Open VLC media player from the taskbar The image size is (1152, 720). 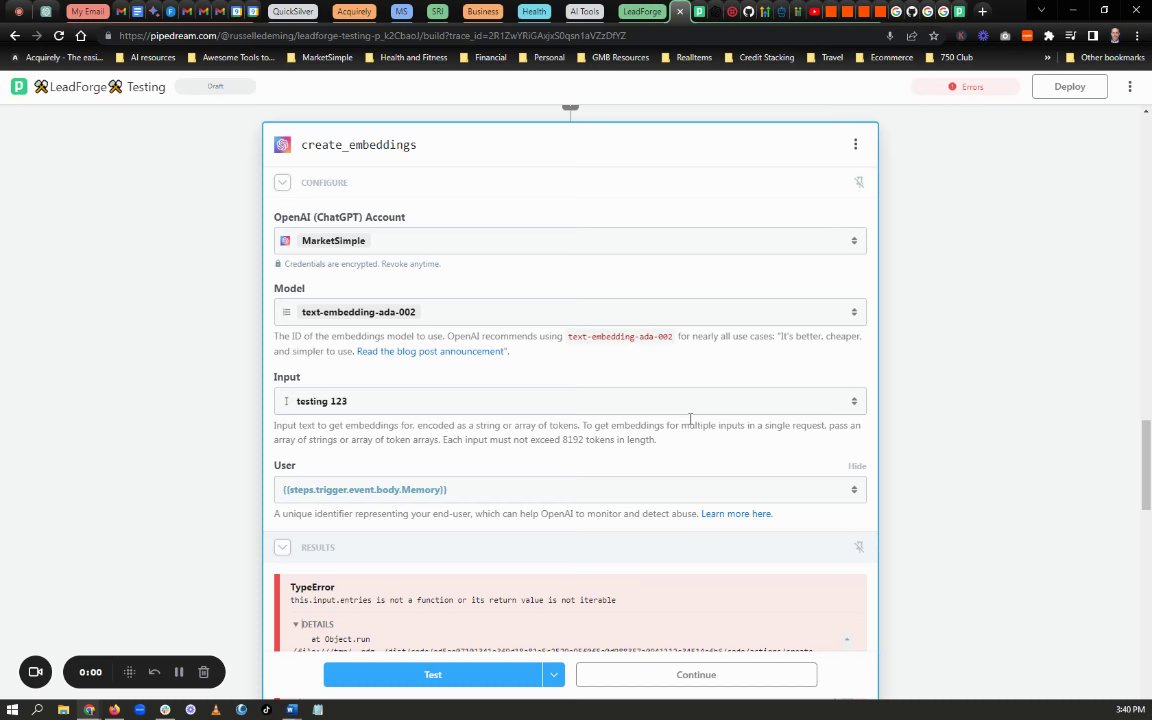click(x=215, y=710)
